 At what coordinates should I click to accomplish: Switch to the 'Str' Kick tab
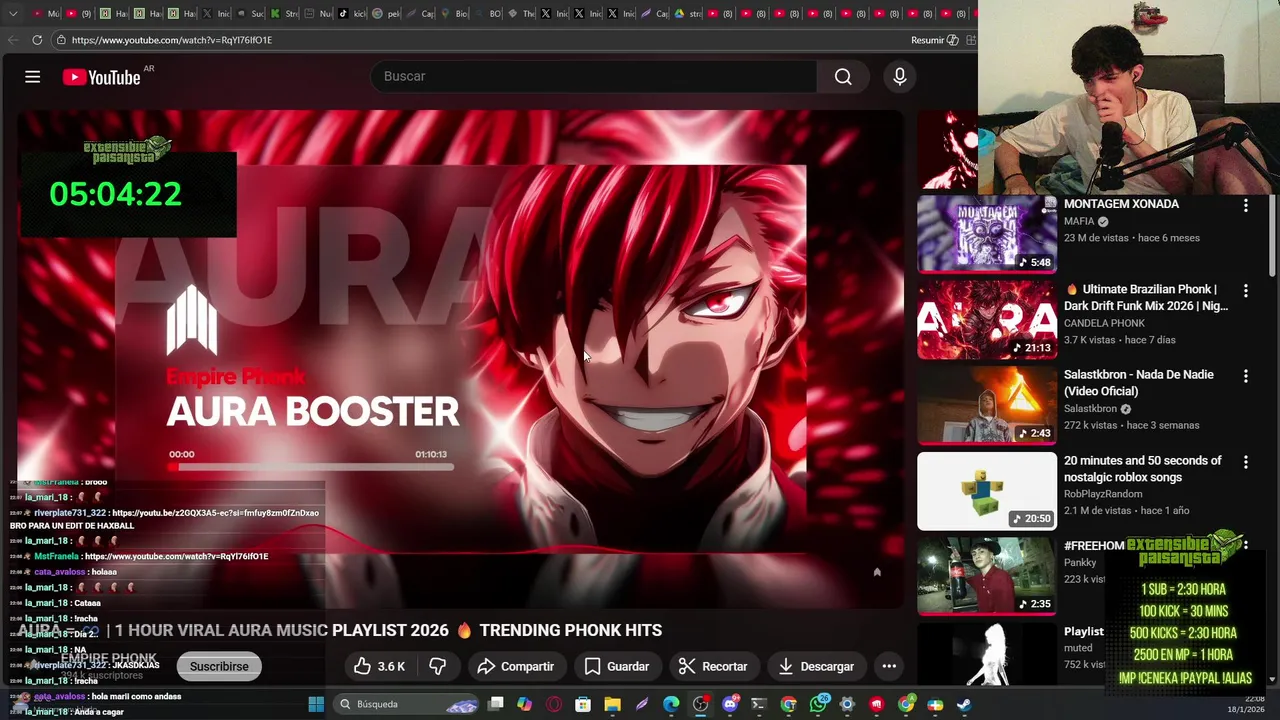tap(285, 14)
